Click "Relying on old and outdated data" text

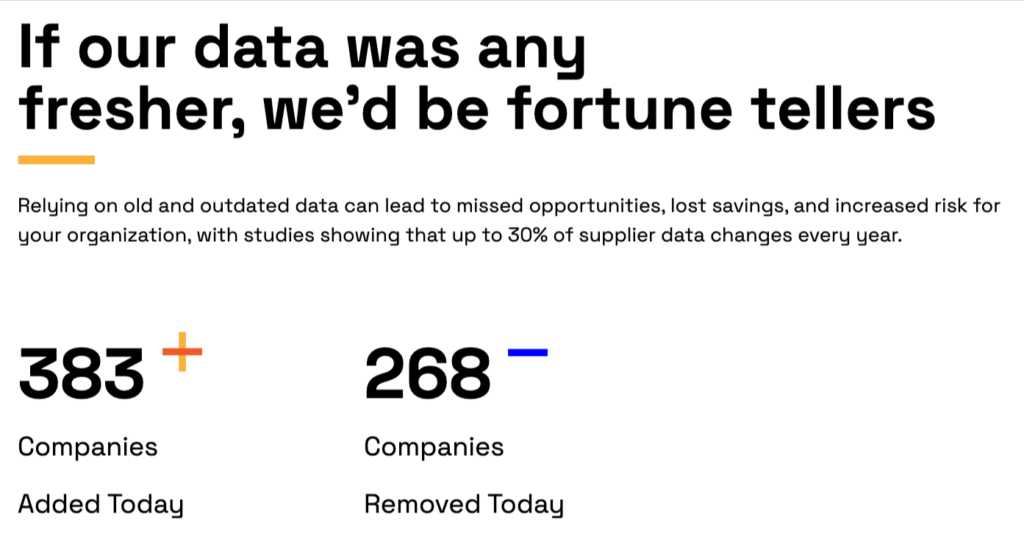tap(152, 207)
